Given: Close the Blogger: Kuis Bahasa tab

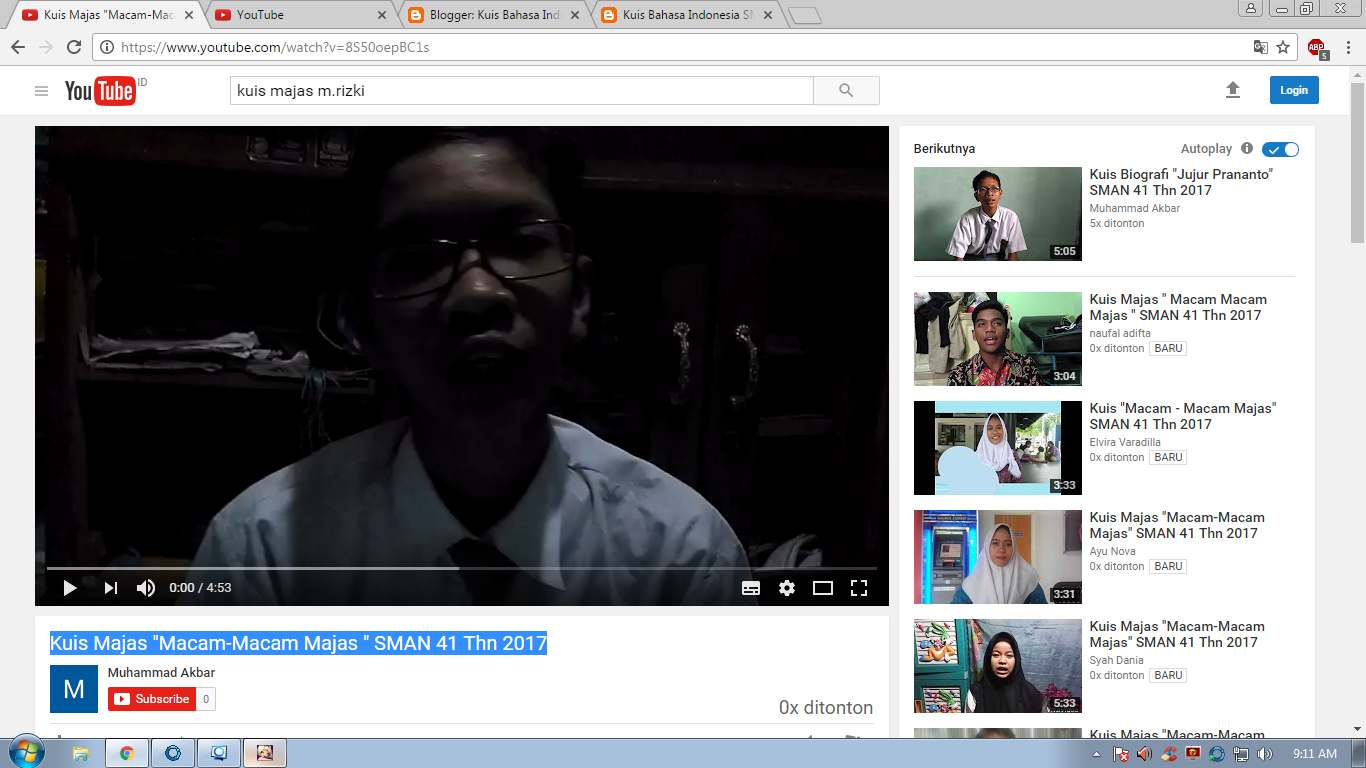Looking at the screenshot, I should pyautogui.click(x=574, y=15).
